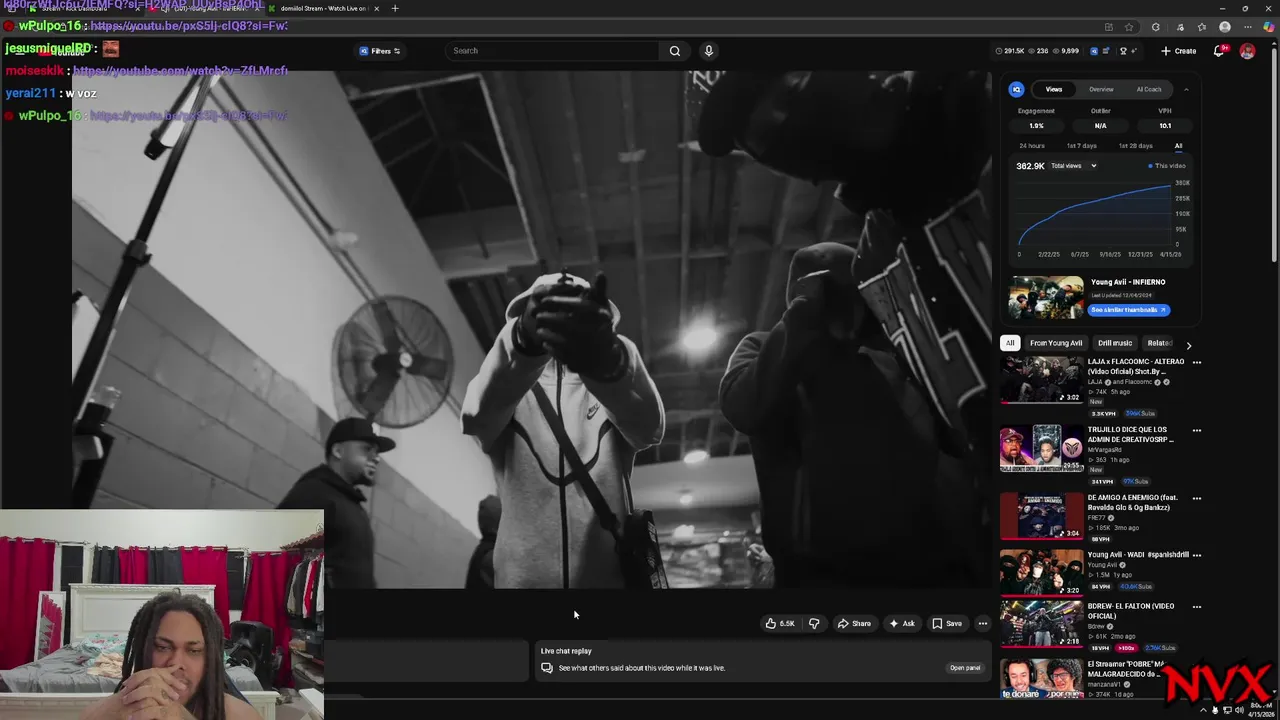Open BDREW EL FALTON video
This screenshot has height=720, width=1280.
[x=1042, y=623]
